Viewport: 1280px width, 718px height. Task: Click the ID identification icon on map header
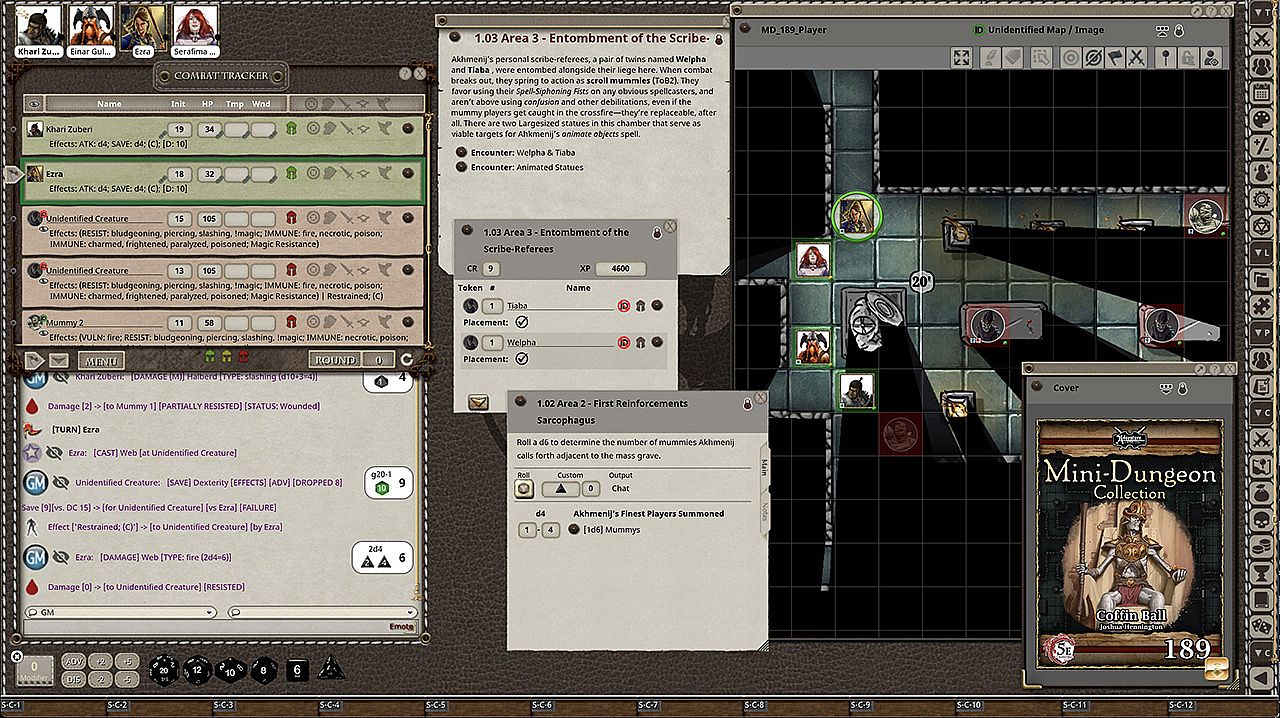[x=978, y=30]
